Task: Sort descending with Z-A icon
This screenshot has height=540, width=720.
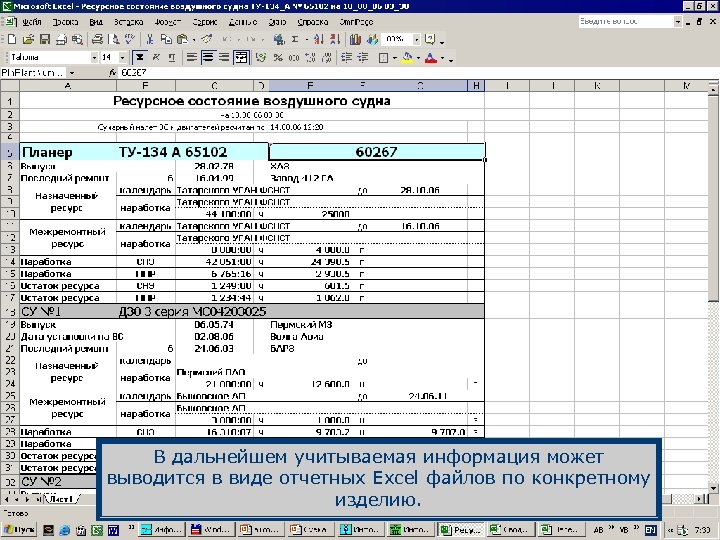Action: click(335, 40)
